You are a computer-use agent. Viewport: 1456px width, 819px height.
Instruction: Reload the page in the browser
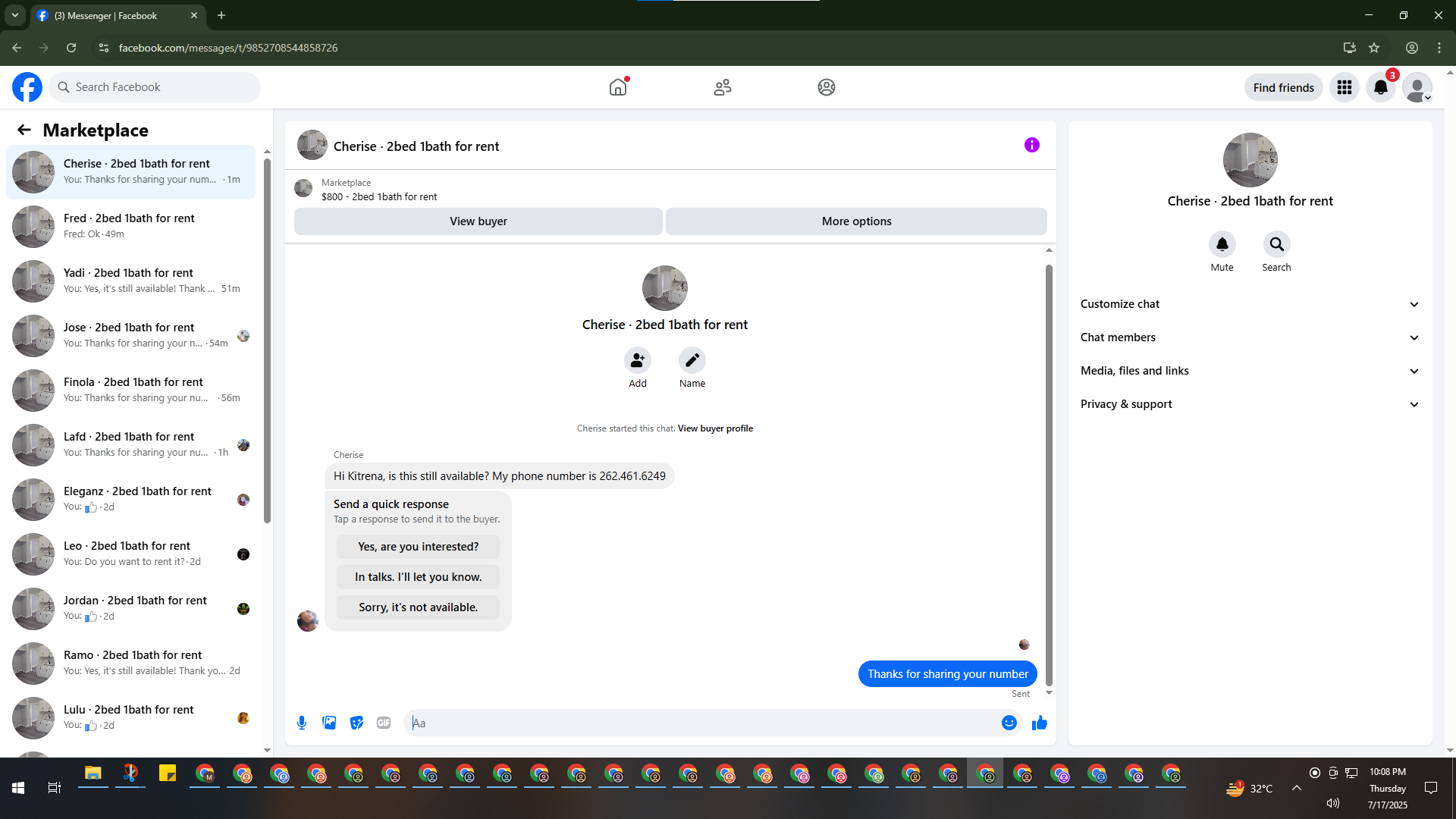pyautogui.click(x=71, y=48)
